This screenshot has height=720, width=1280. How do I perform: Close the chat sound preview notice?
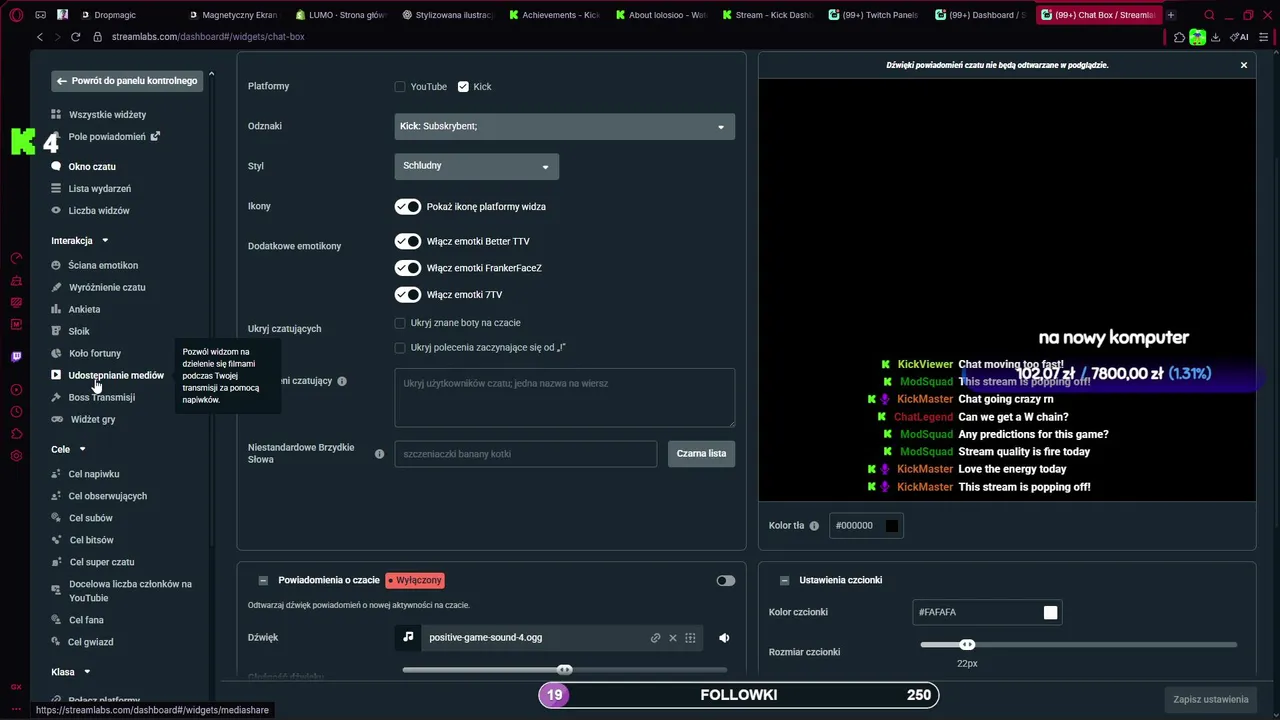point(1244,65)
